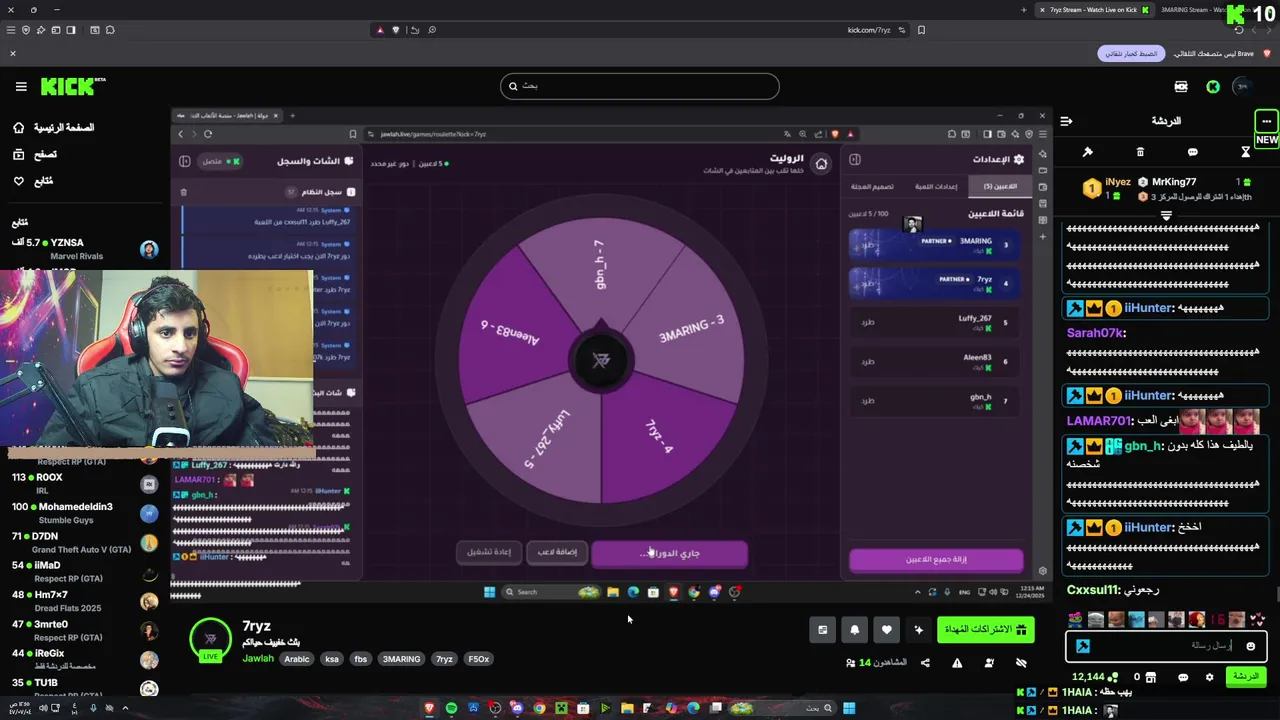The width and height of the screenshot is (1280, 720).
Task: Click the Brave shields icon in address bar
Action: pyautogui.click(x=397, y=30)
